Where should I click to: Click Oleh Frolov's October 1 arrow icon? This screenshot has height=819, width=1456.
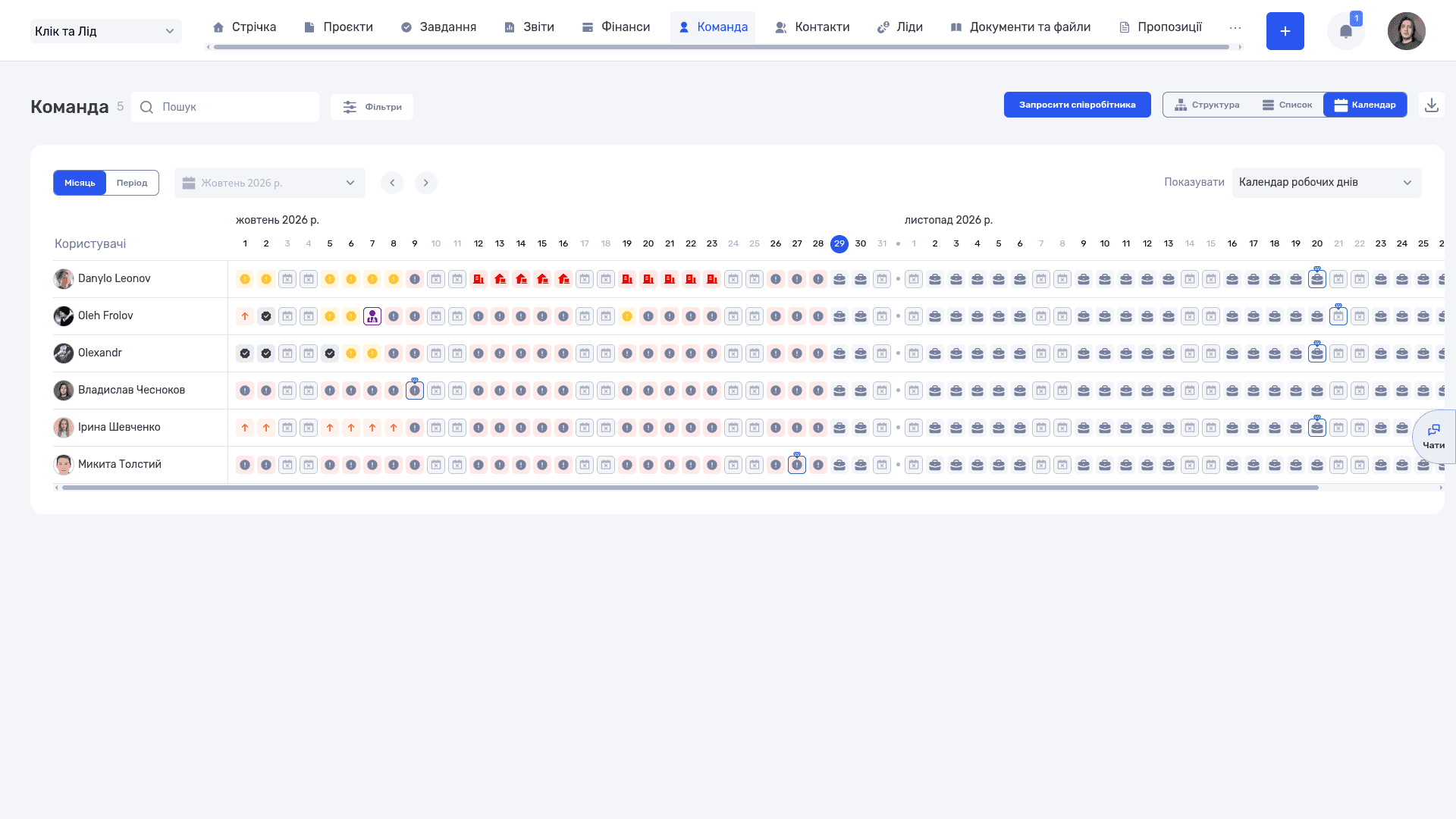(x=245, y=316)
